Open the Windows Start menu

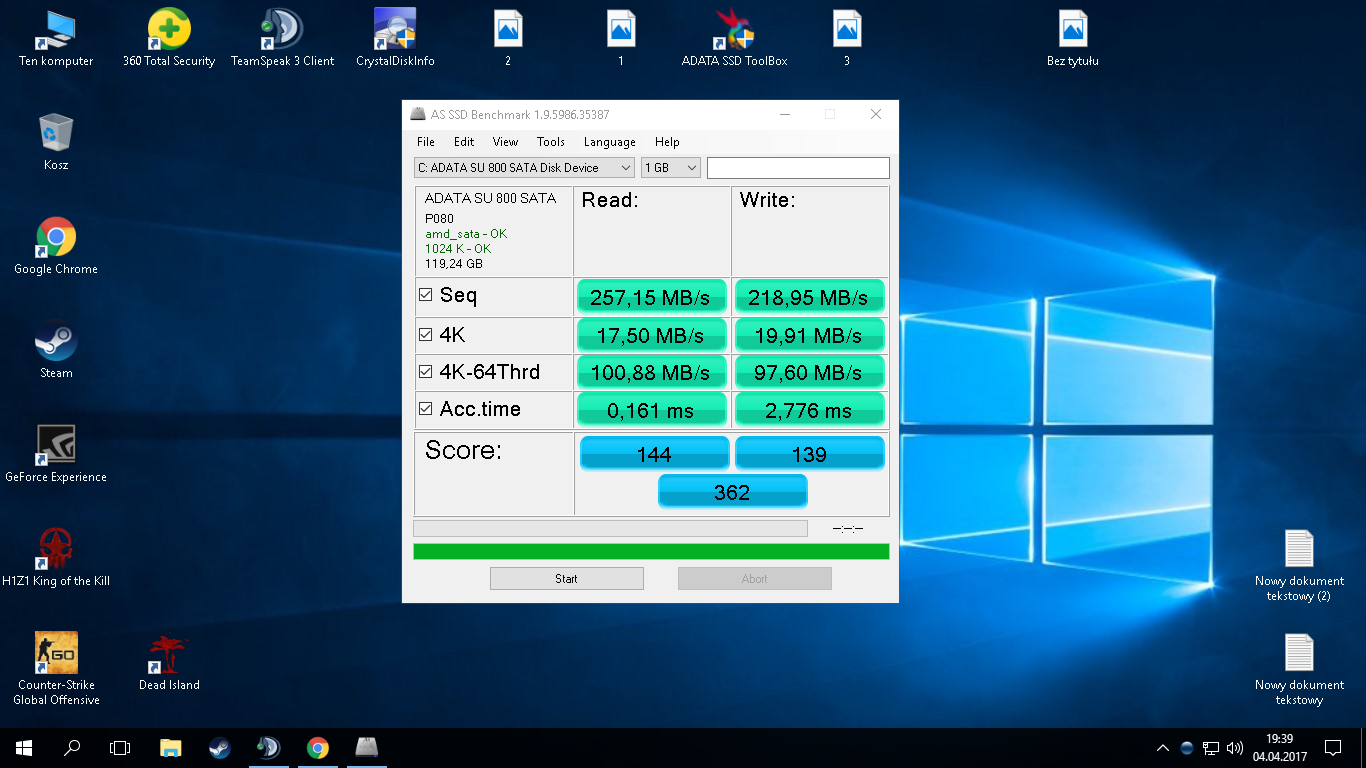pos(24,747)
